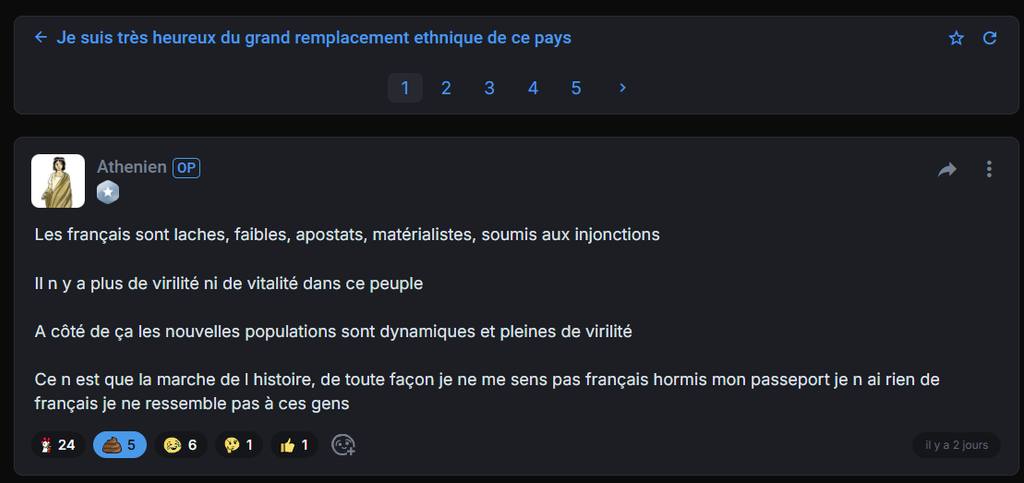The width and height of the screenshot is (1024, 483).
Task: Open the three-dot post options menu
Action: (x=989, y=170)
